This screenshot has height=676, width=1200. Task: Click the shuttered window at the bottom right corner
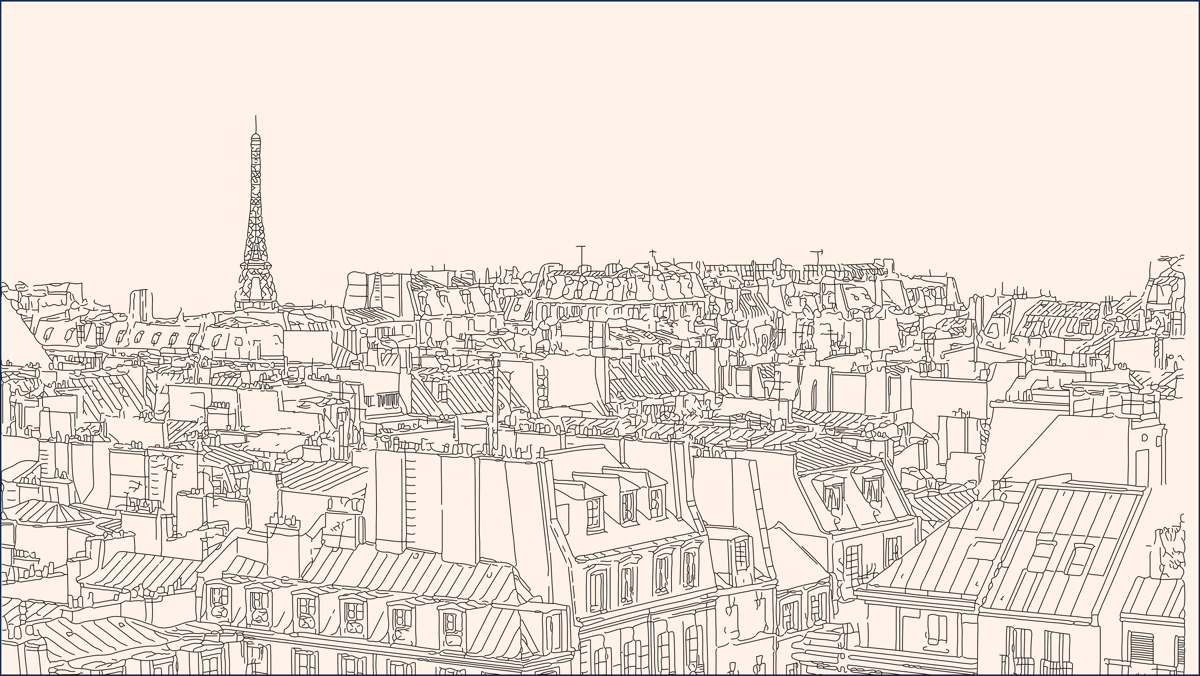[x=1144, y=650]
